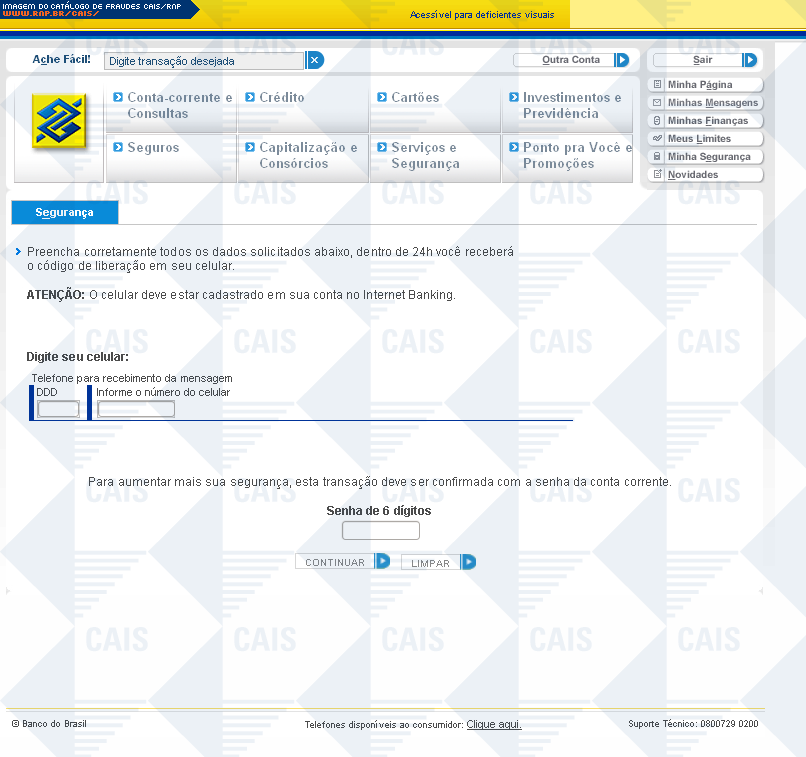This screenshot has width=806, height=757.
Task: Open the Minhas Finanças sidebar link
Action: [x=707, y=121]
